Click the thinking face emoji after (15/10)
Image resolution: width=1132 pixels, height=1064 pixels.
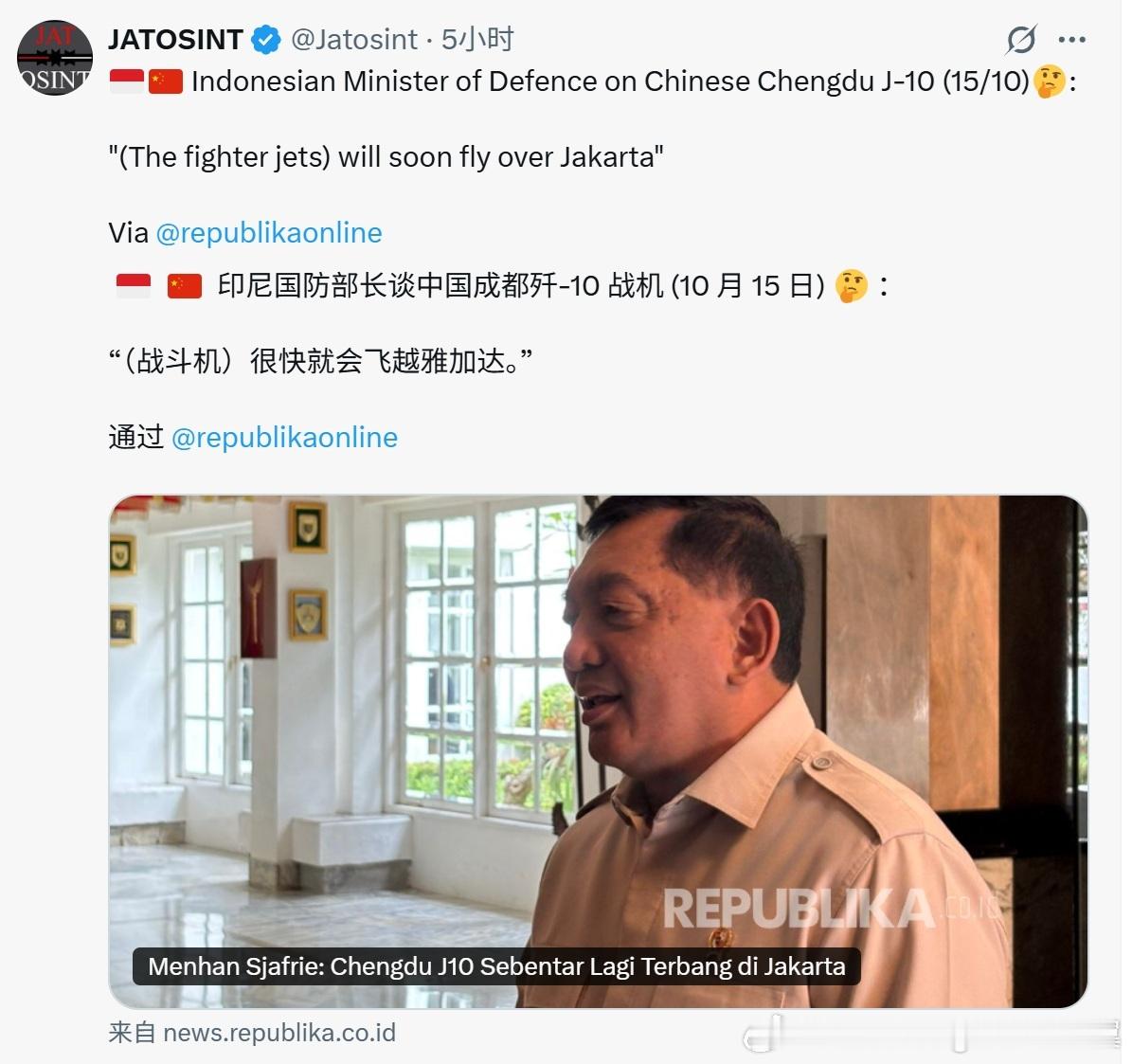coord(1050,81)
